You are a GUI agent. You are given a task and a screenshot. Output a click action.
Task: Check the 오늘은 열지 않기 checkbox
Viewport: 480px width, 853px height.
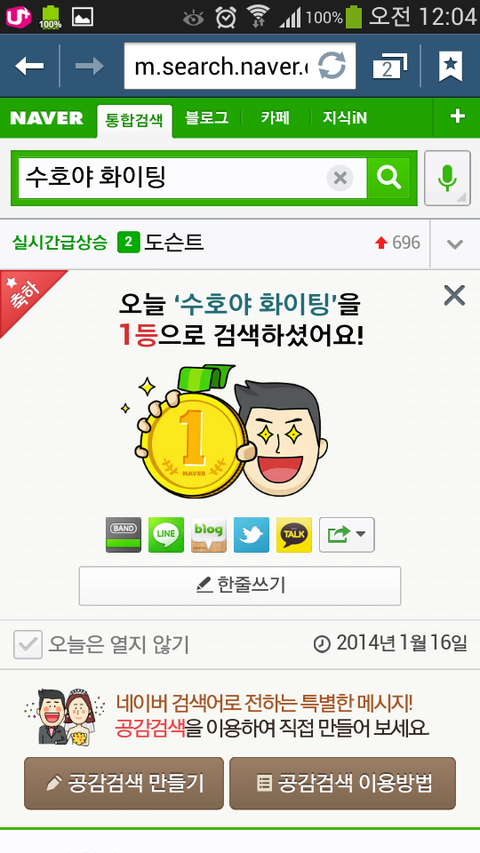coord(27,645)
